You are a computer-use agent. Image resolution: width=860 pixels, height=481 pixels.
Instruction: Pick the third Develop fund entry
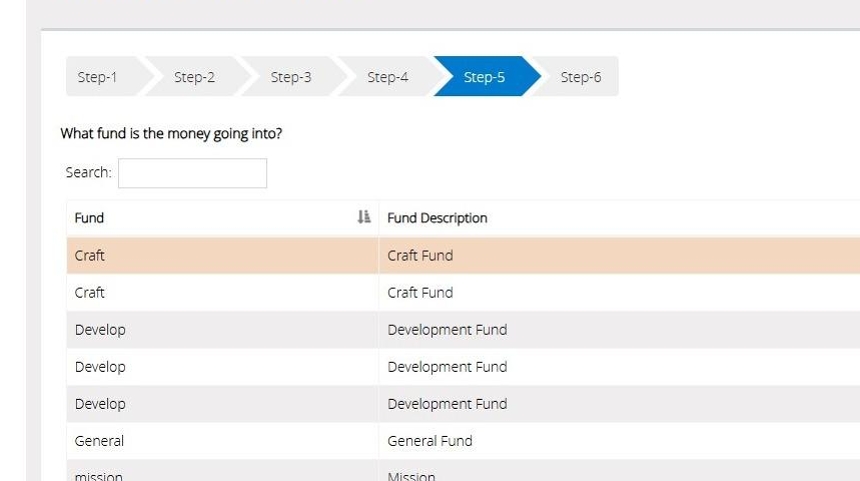pos(100,404)
